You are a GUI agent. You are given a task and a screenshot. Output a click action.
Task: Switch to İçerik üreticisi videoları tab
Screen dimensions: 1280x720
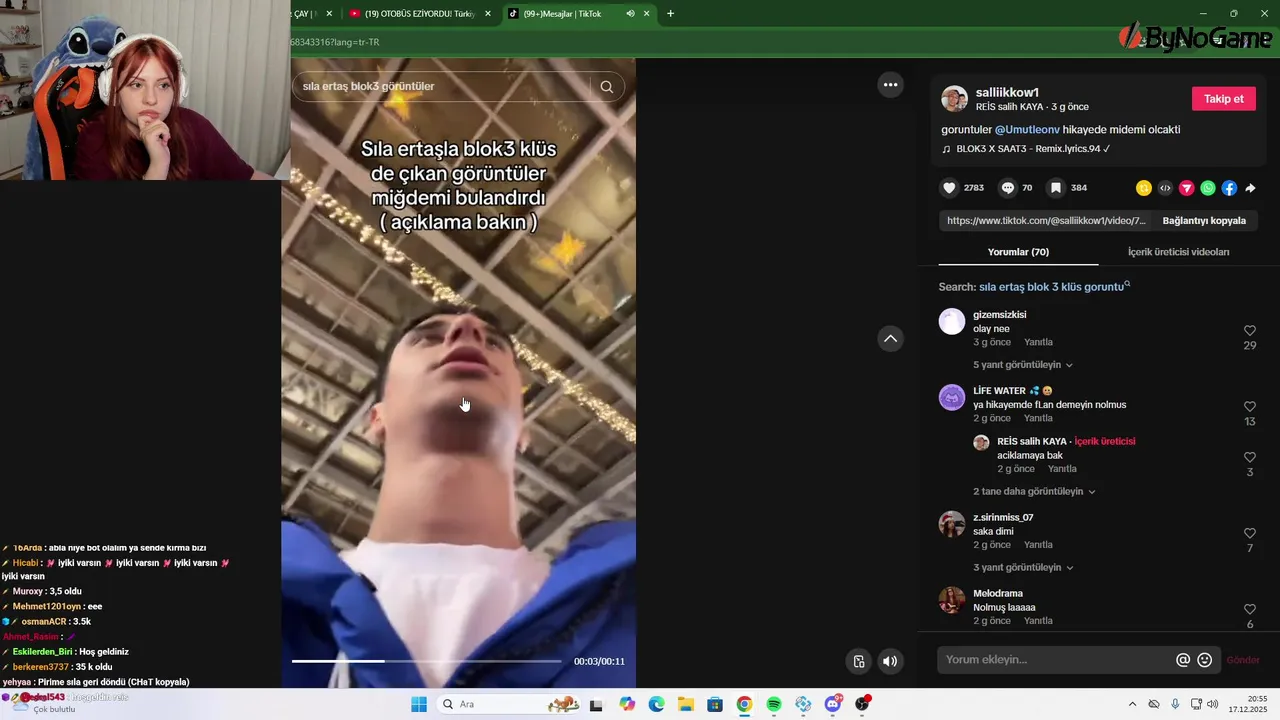coord(1178,252)
